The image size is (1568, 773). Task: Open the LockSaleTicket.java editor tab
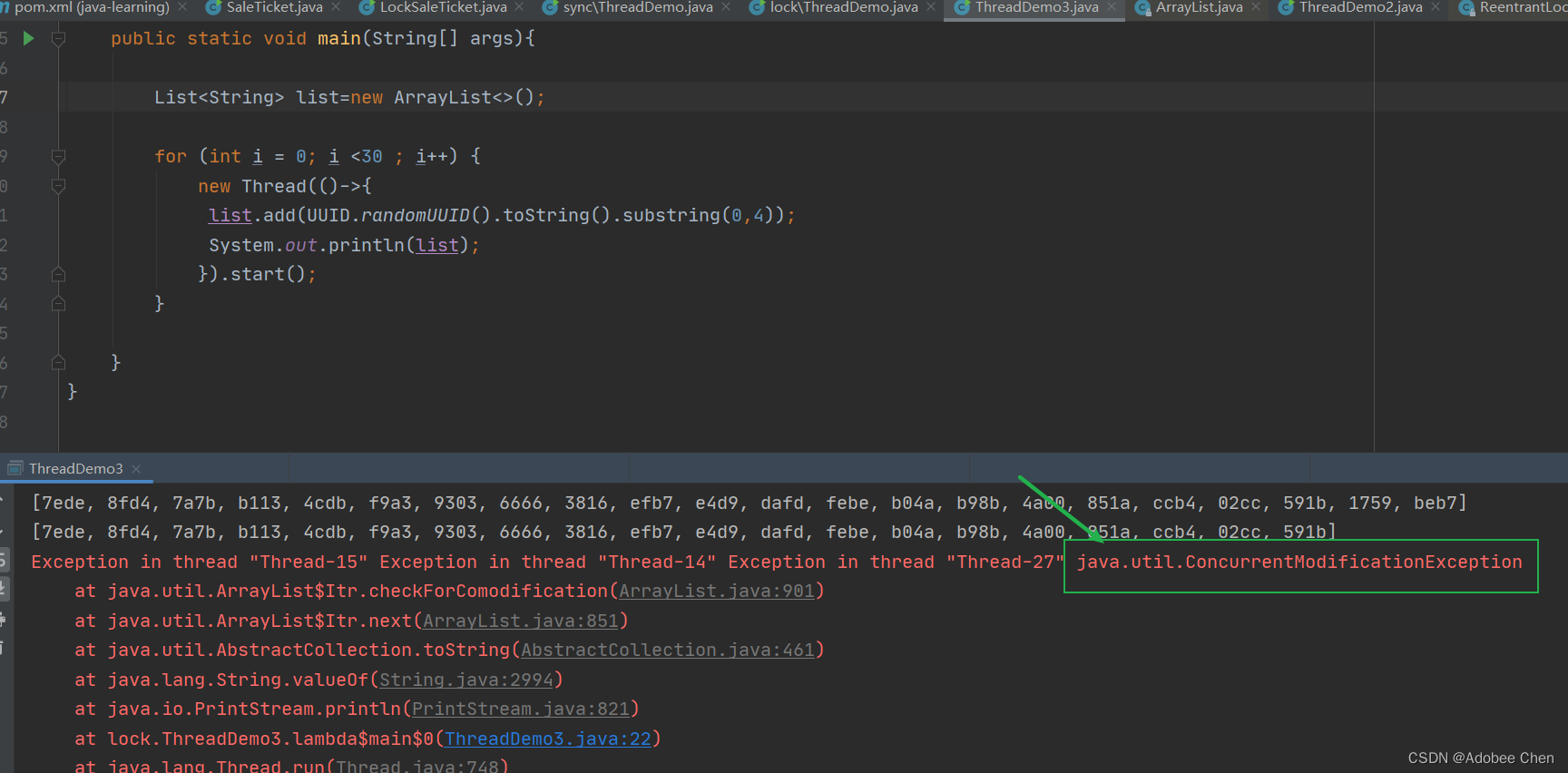click(443, 7)
